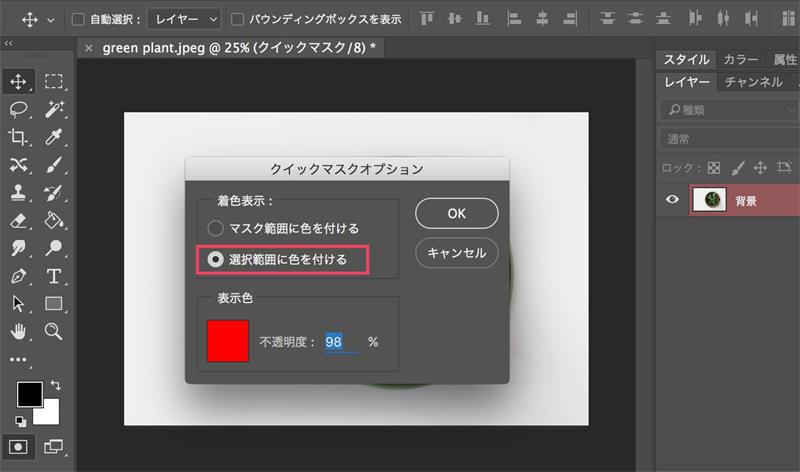Select the Hand tool
This screenshot has height=472, width=800.
coord(19,331)
